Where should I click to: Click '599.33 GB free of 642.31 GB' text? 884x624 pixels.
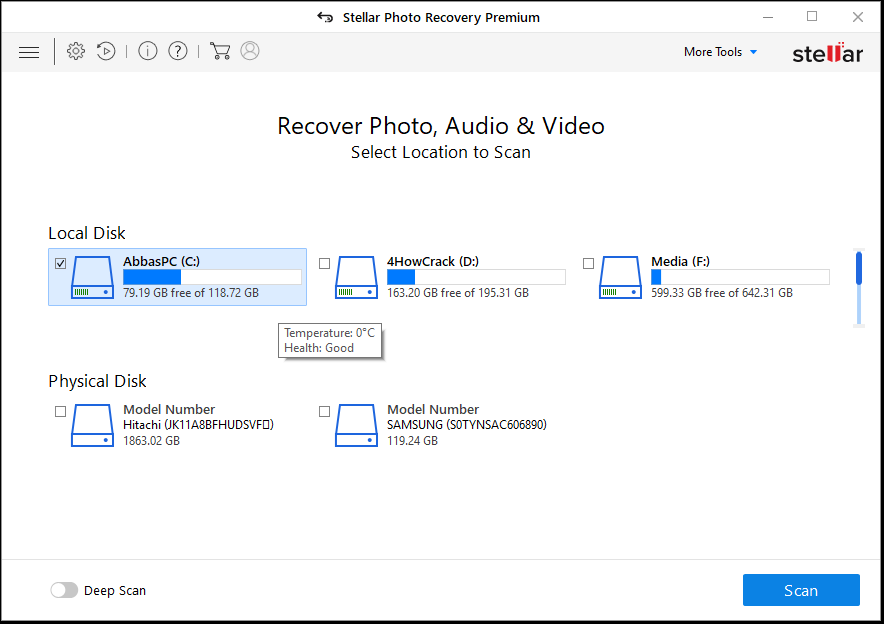click(x=722, y=293)
